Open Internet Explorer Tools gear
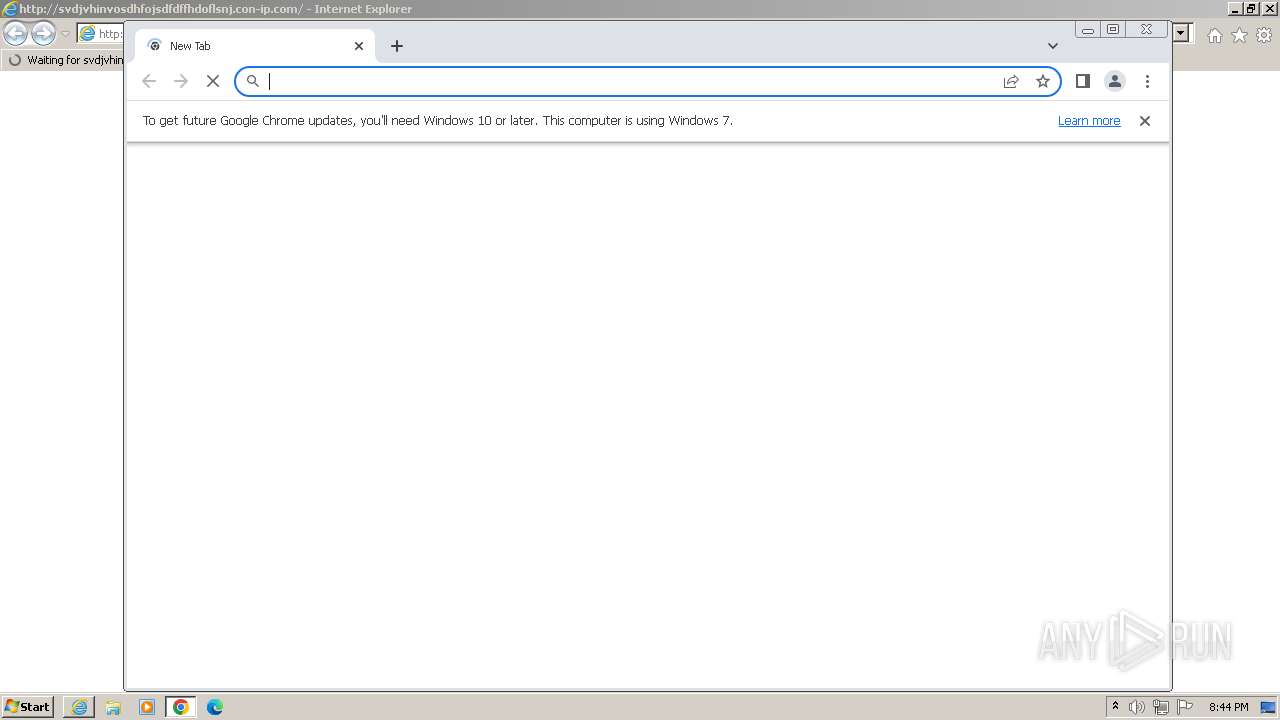The image size is (1280, 720). (x=1264, y=35)
